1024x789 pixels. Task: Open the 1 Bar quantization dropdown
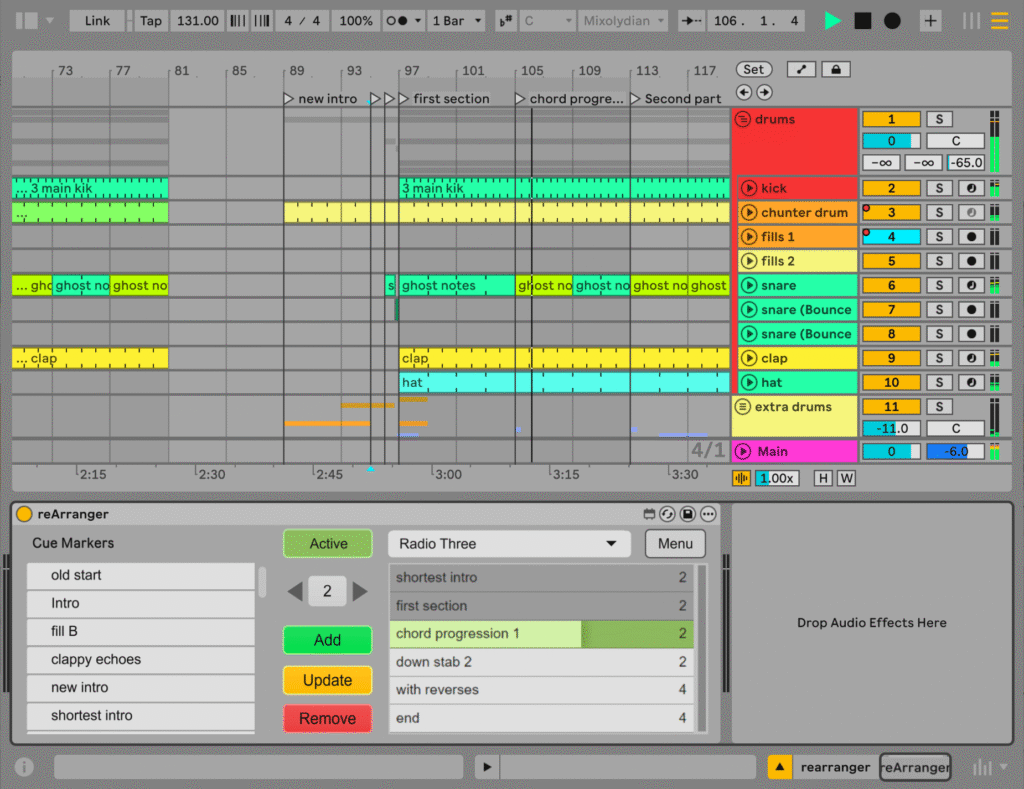pyautogui.click(x=456, y=21)
